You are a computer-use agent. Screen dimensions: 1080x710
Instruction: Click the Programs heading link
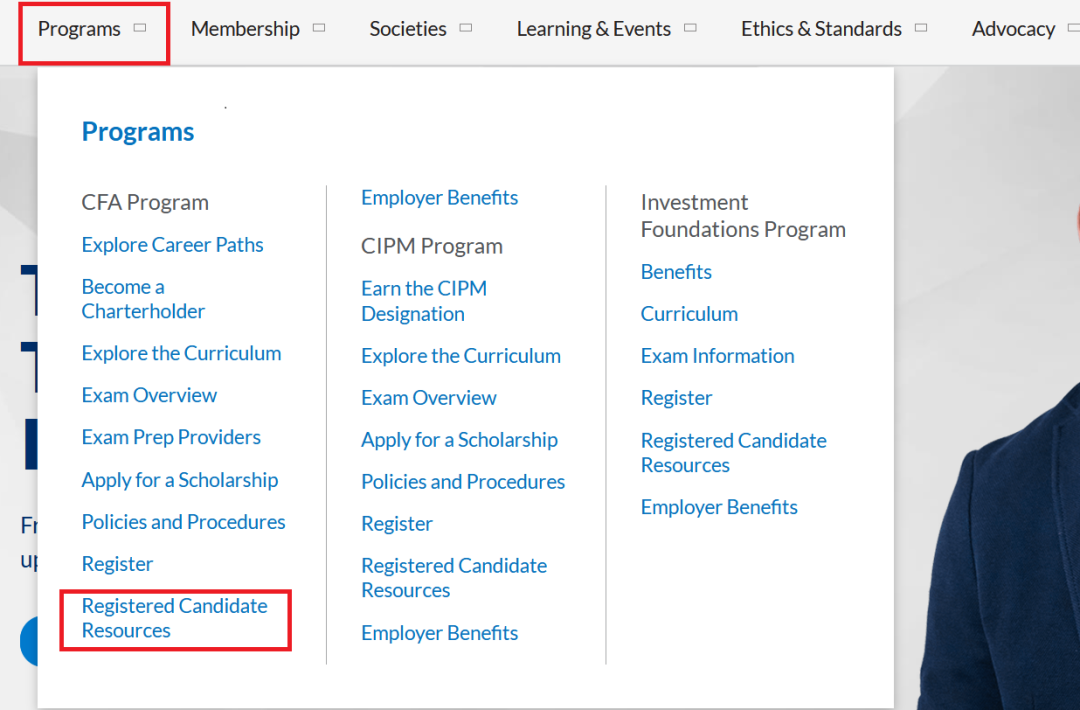coord(138,131)
